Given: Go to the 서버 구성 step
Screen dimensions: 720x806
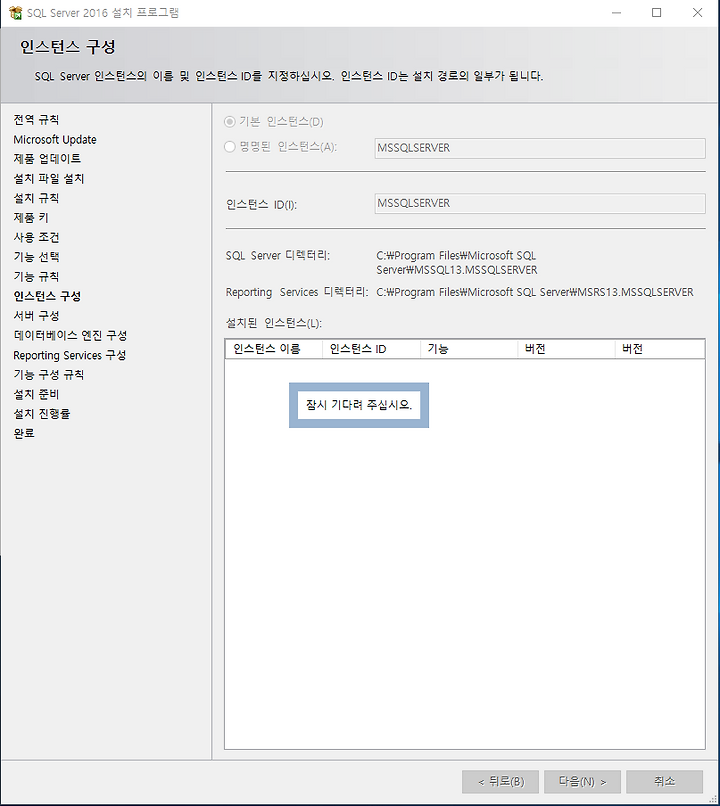Looking at the screenshot, I should pos(36,316).
